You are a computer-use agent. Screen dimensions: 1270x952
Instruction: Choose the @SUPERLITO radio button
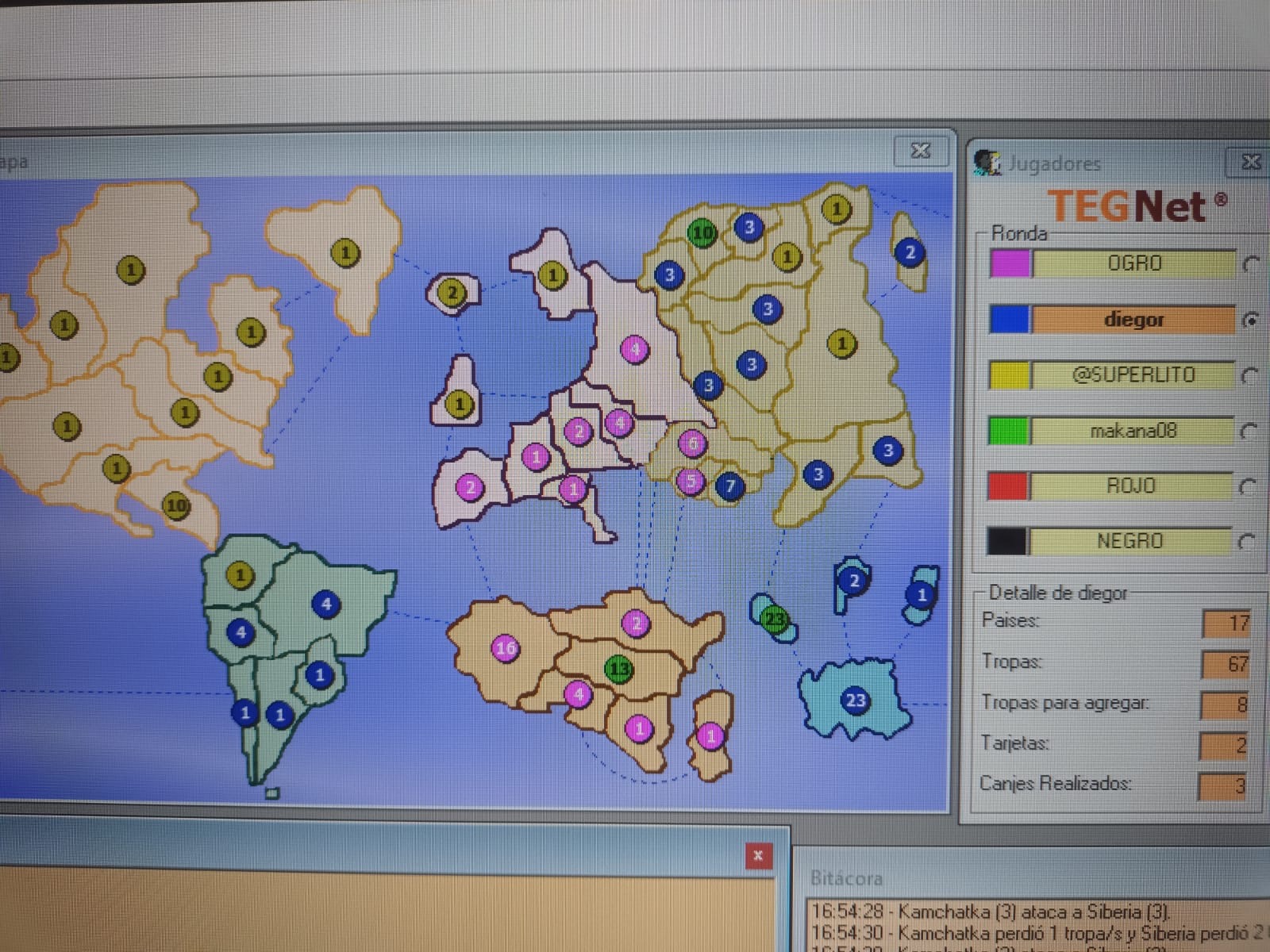click(1249, 375)
